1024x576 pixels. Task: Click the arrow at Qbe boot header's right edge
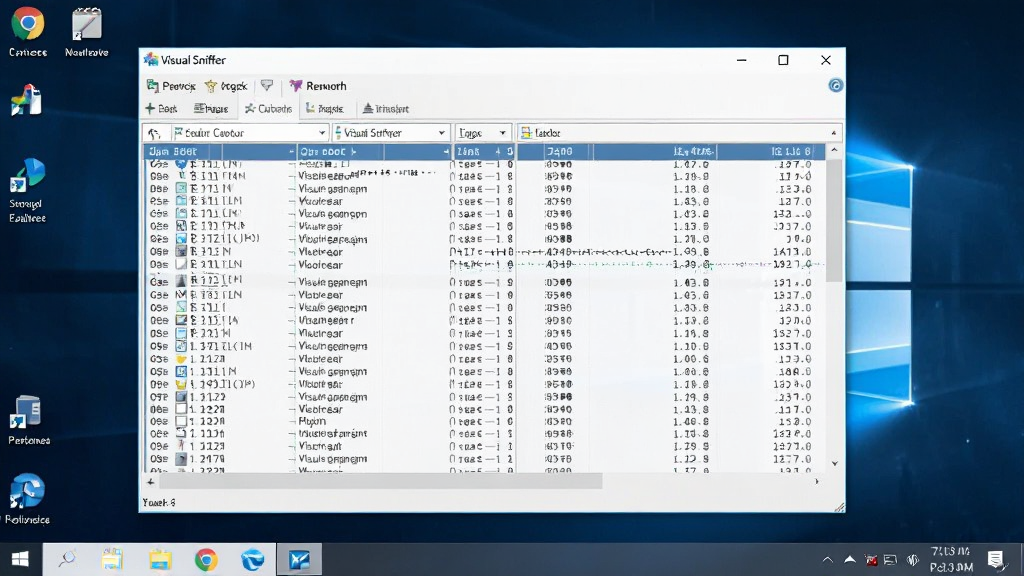(446, 152)
